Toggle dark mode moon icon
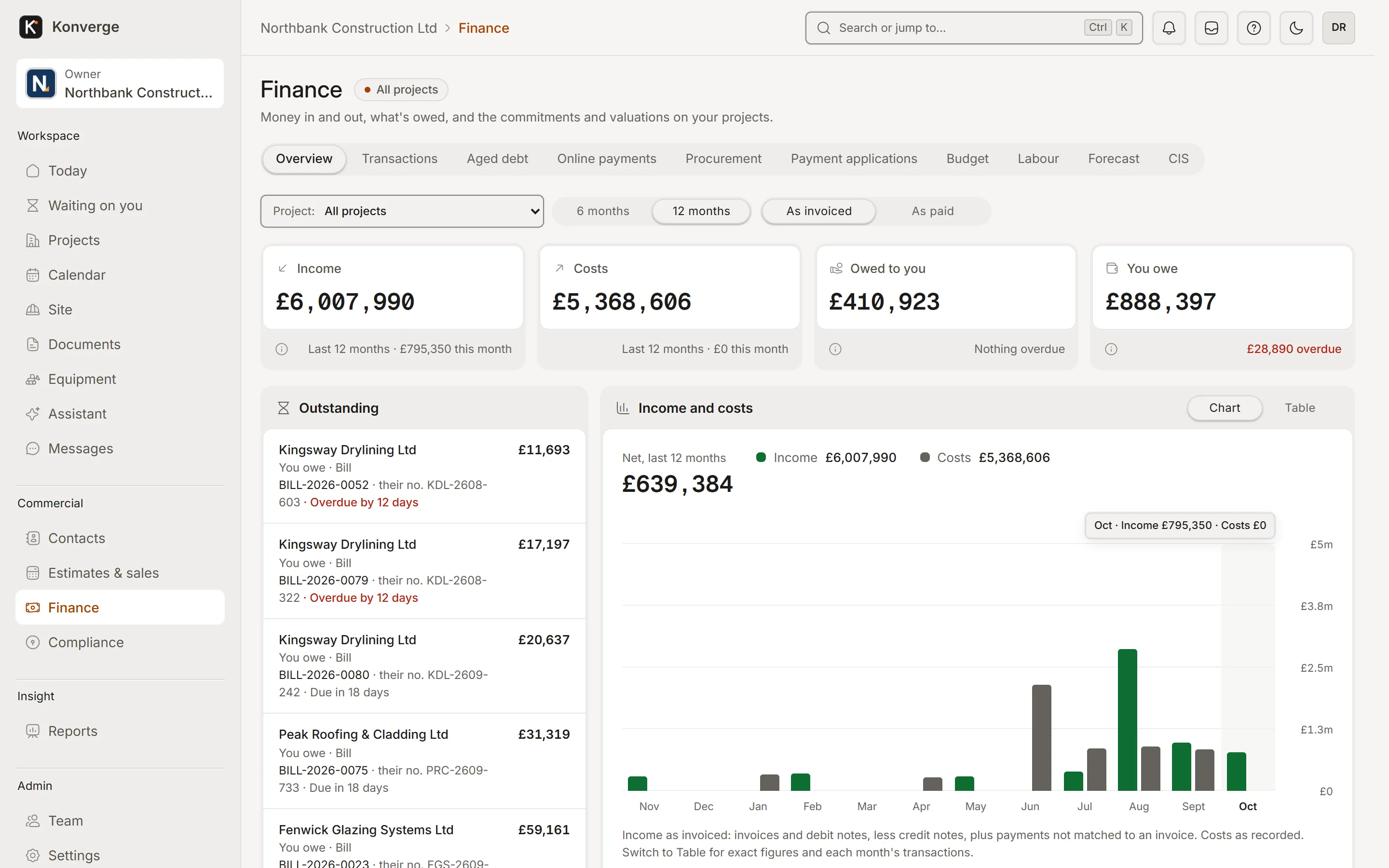1389x868 pixels. [1296, 27]
